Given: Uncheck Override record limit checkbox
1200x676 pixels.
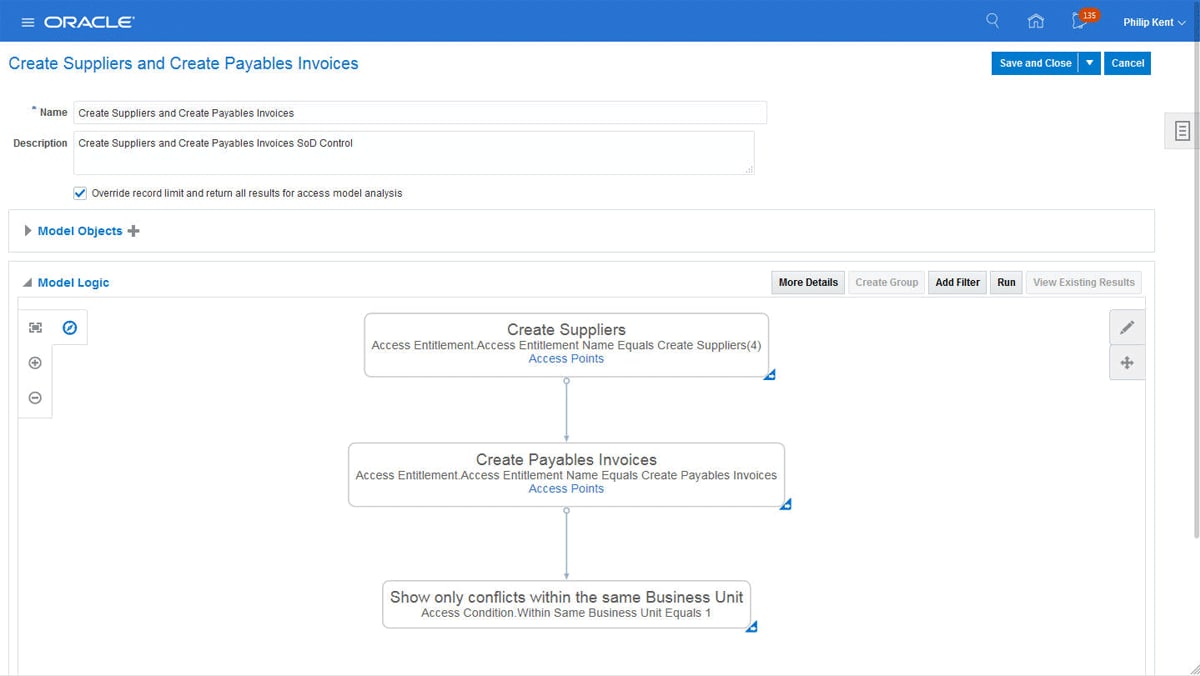Looking at the screenshot, I should coord(80,193).
